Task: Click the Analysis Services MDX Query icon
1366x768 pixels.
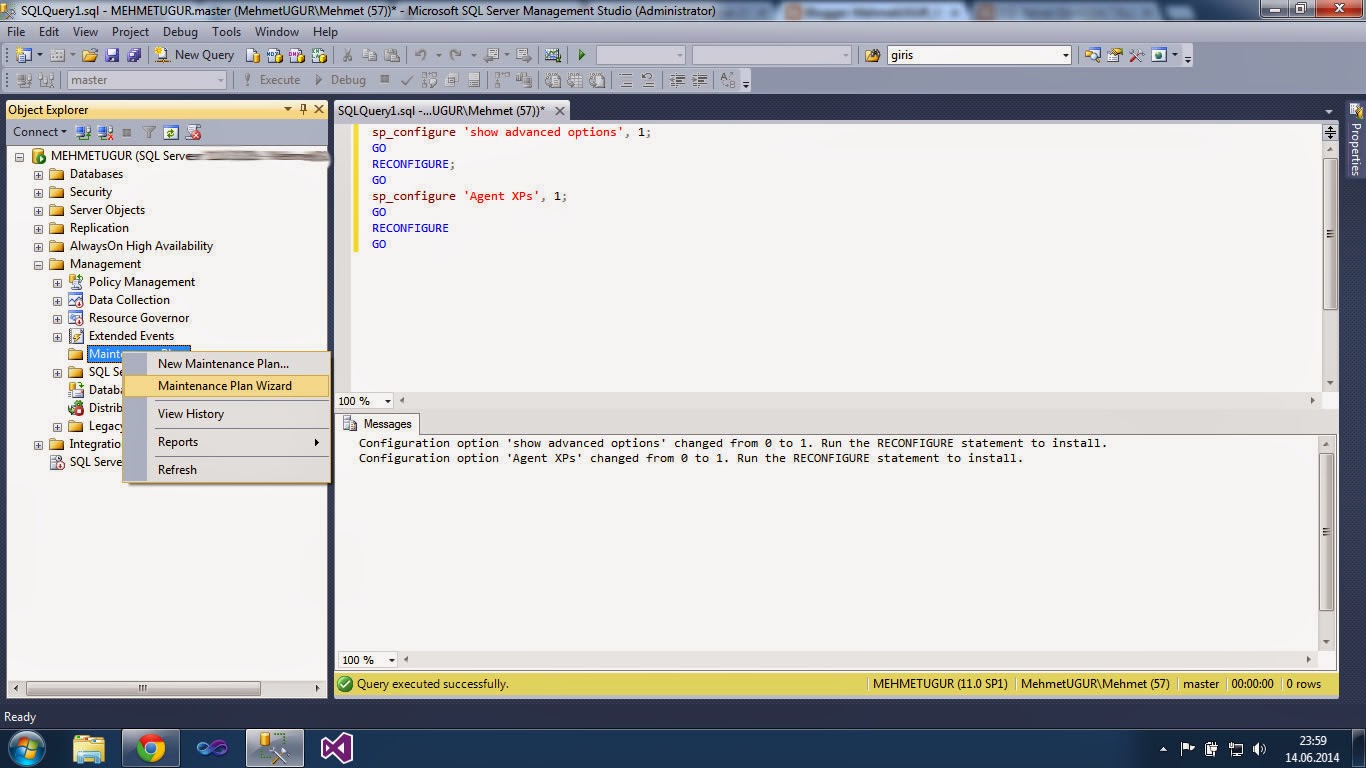Action: [x=274, y=55]
